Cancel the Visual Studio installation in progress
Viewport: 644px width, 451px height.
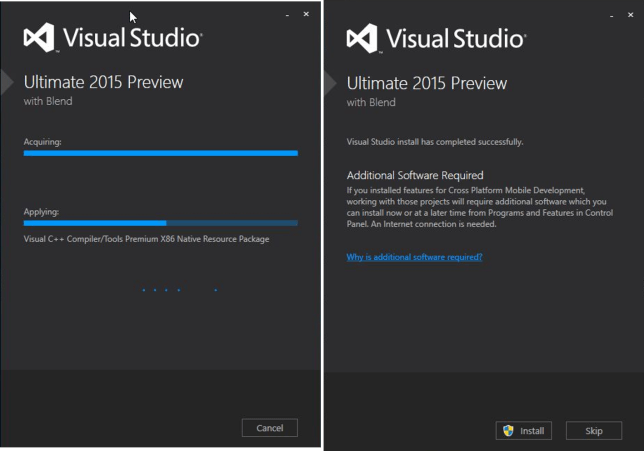269,428
